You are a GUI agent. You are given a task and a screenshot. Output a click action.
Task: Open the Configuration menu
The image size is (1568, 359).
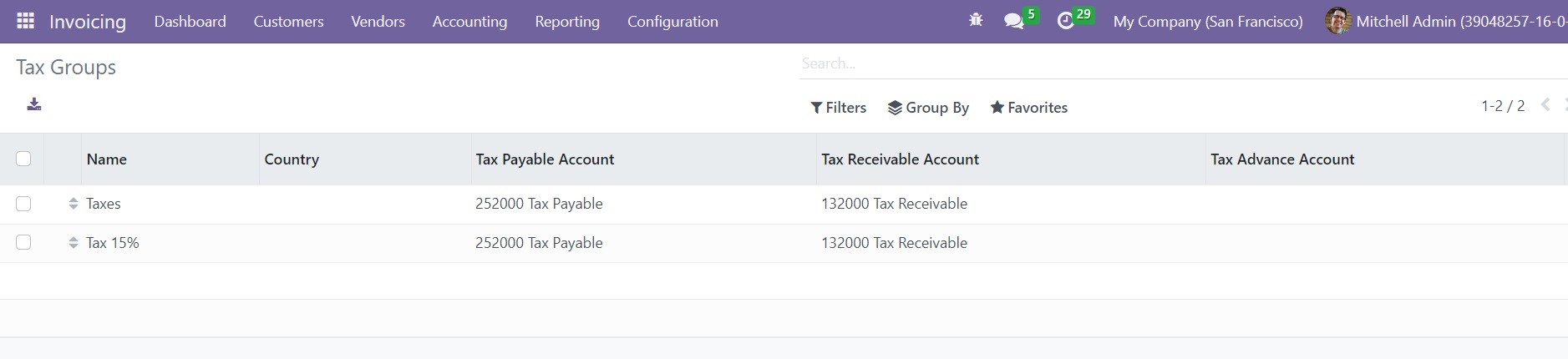pos(672,22)
